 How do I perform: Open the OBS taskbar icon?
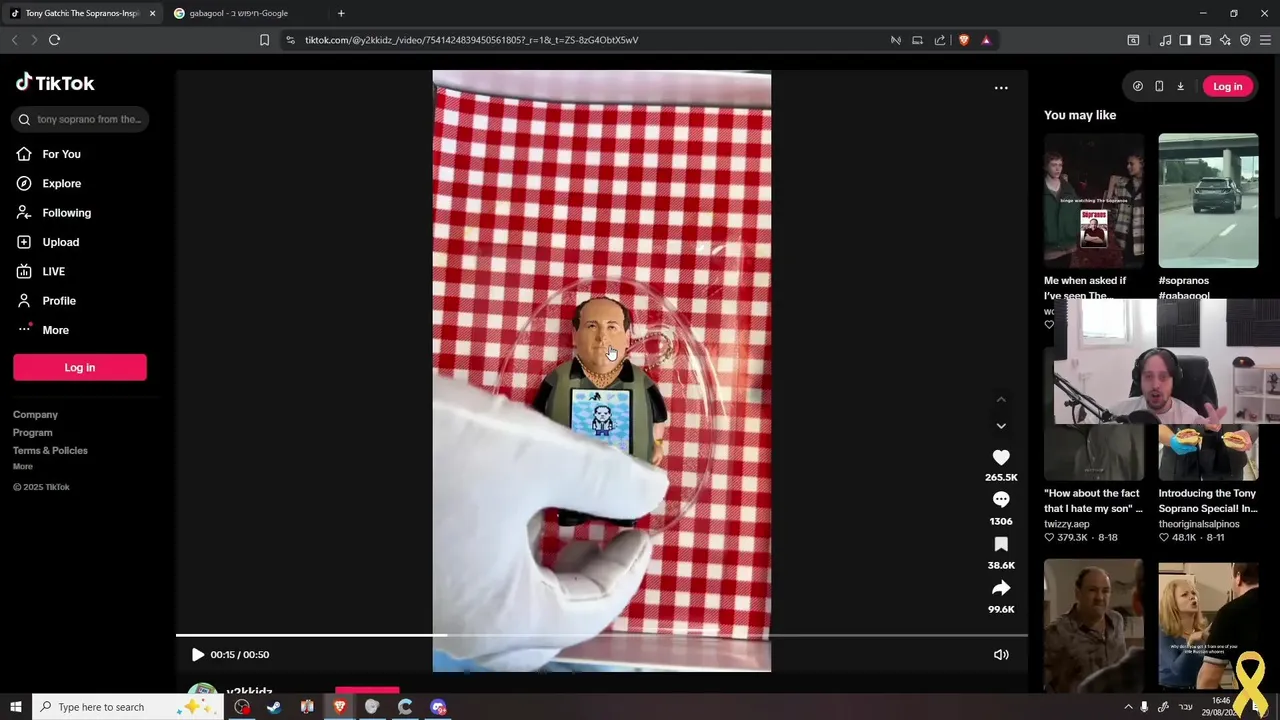pyautogui.click(x=242, y=707)
